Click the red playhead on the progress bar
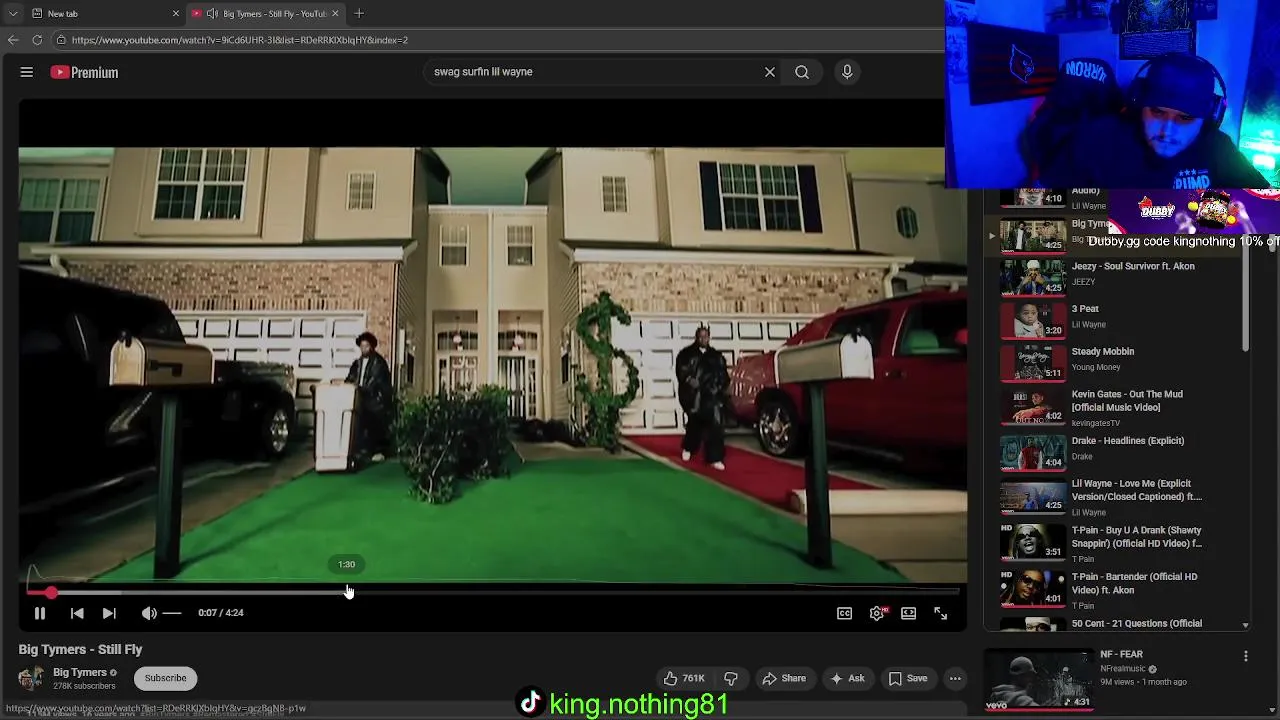The width and height of the screenshot is (1280, 720). pyautogui.click(x=51, y=592)
